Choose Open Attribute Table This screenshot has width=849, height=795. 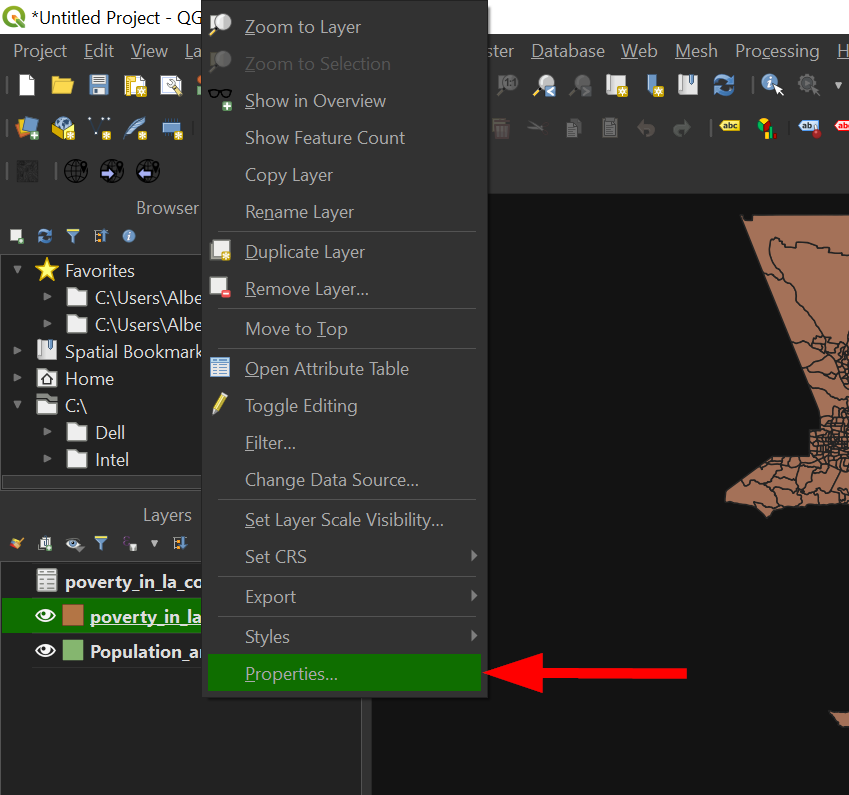344,369
